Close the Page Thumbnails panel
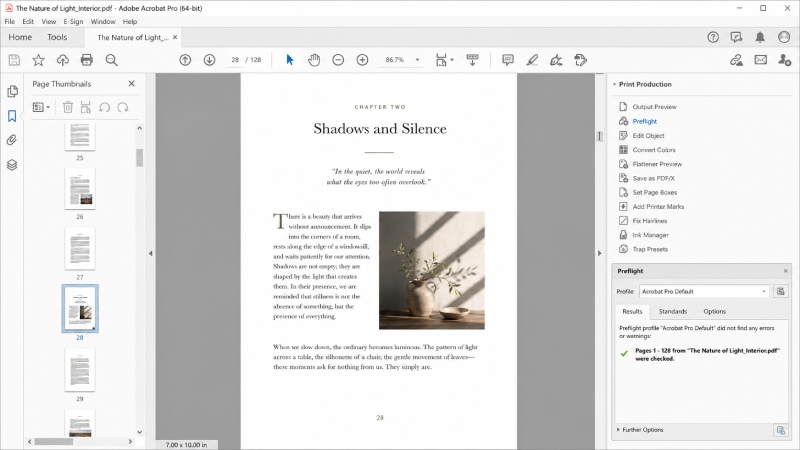Image resolution: width=800 pixels, height=450 pixels. (132, 84)
